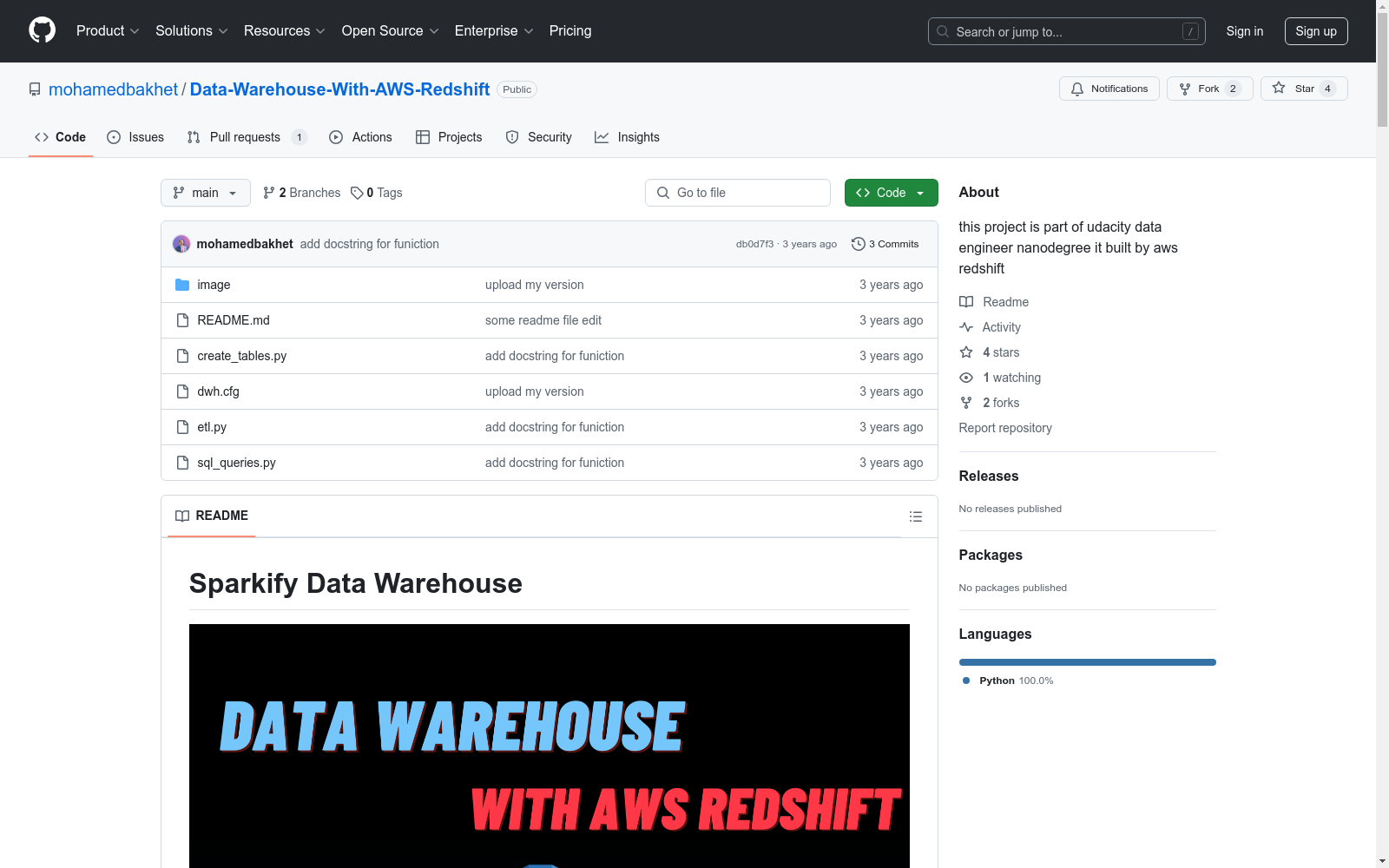Viewport: 1389px width, 868px height.
Task: Expand the Solutions menu
Action: pyautogui.click(x=192, y=31)
